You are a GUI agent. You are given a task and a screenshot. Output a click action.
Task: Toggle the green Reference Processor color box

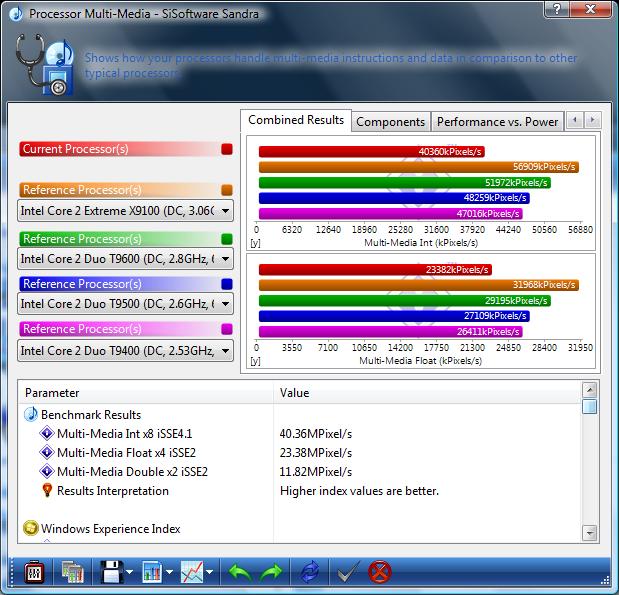coord(227,239)
